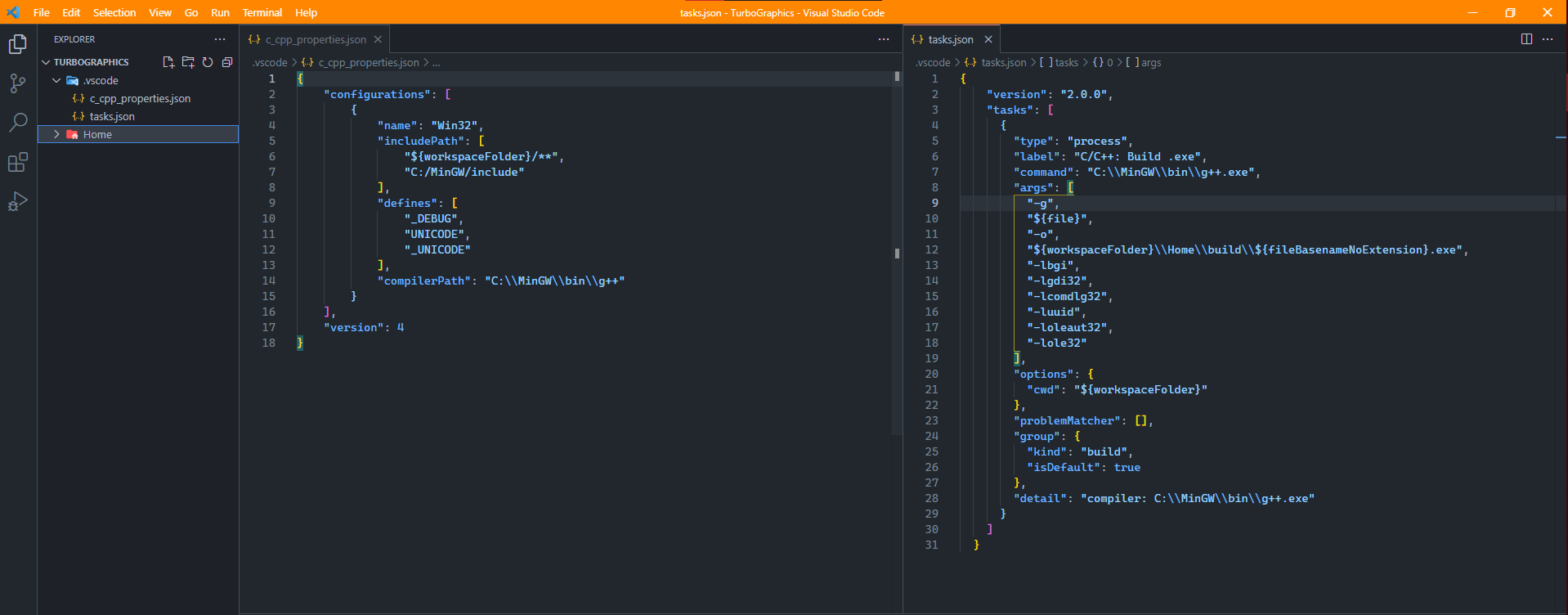Screen dimensions: 1568x615
Task: Open the Extensions view
Action: 18,162
